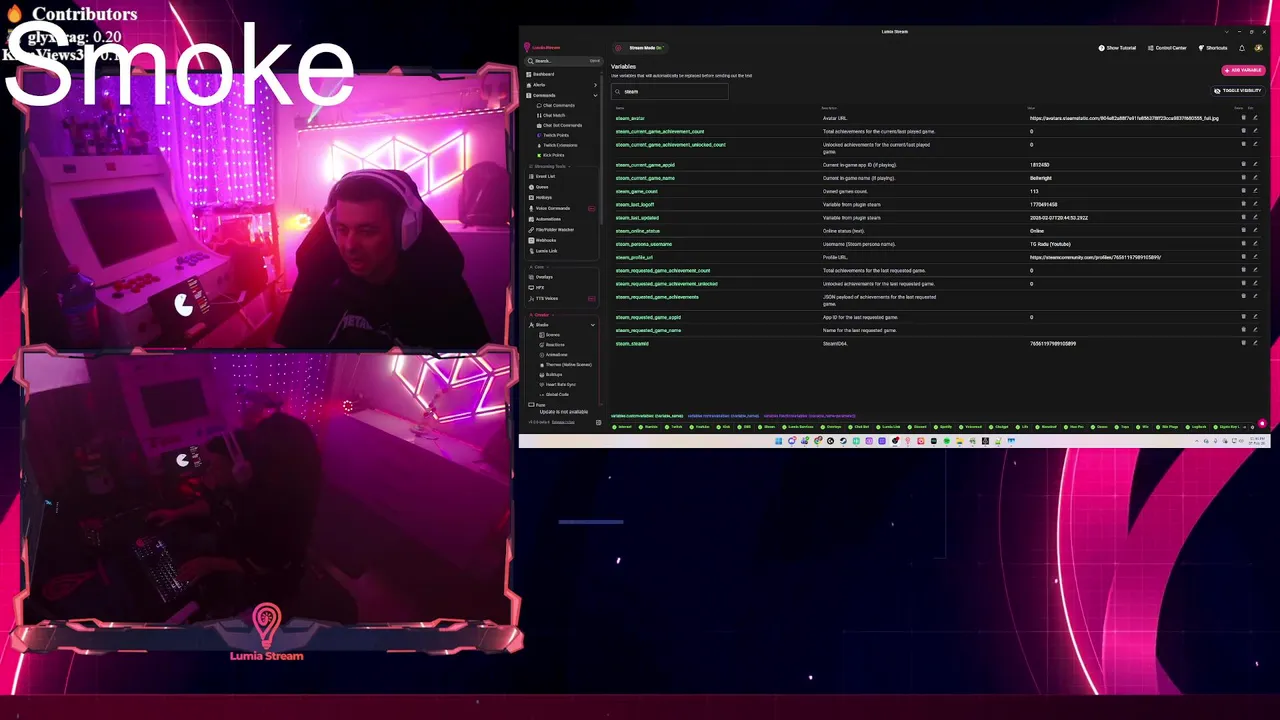
Task: Open Heart Rate Sync under Studio
Action: 559,384
